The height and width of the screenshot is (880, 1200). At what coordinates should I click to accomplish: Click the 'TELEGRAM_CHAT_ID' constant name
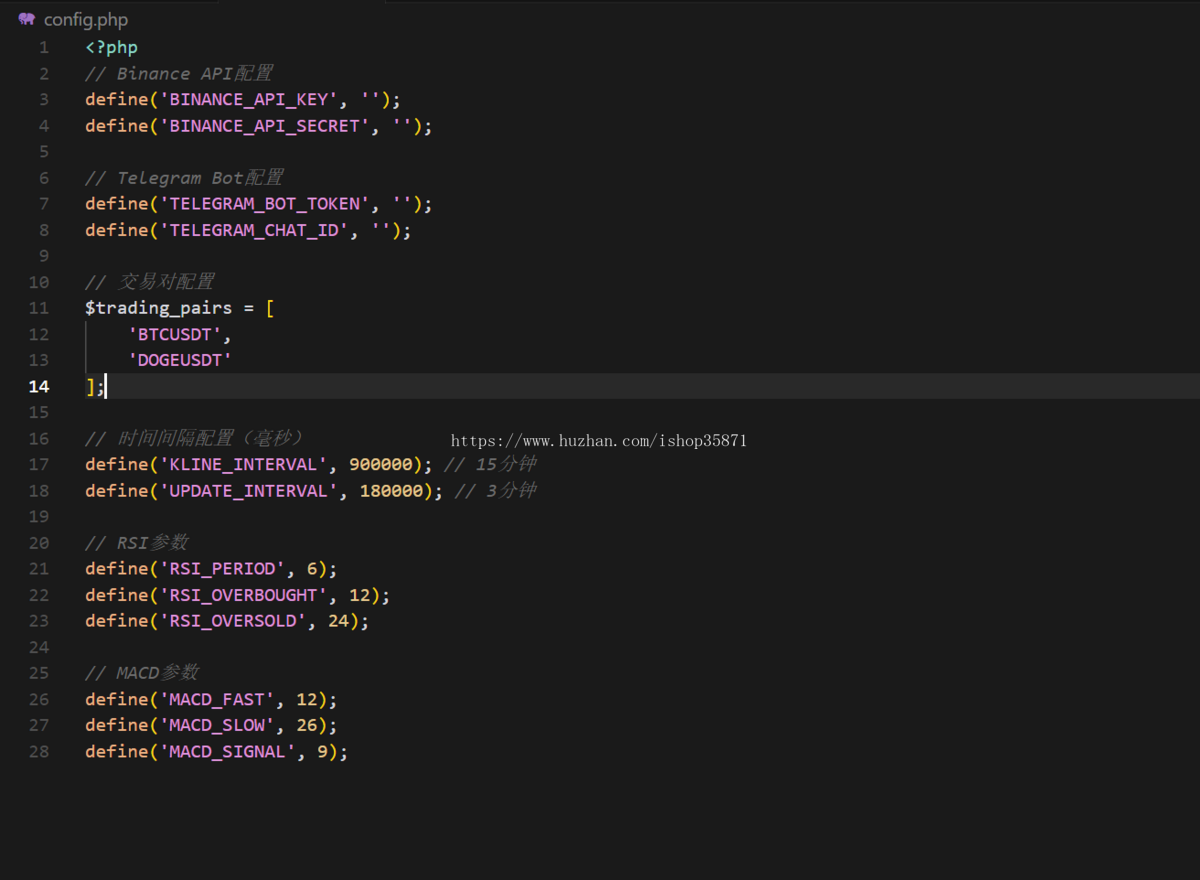click(x=255, y=230)
